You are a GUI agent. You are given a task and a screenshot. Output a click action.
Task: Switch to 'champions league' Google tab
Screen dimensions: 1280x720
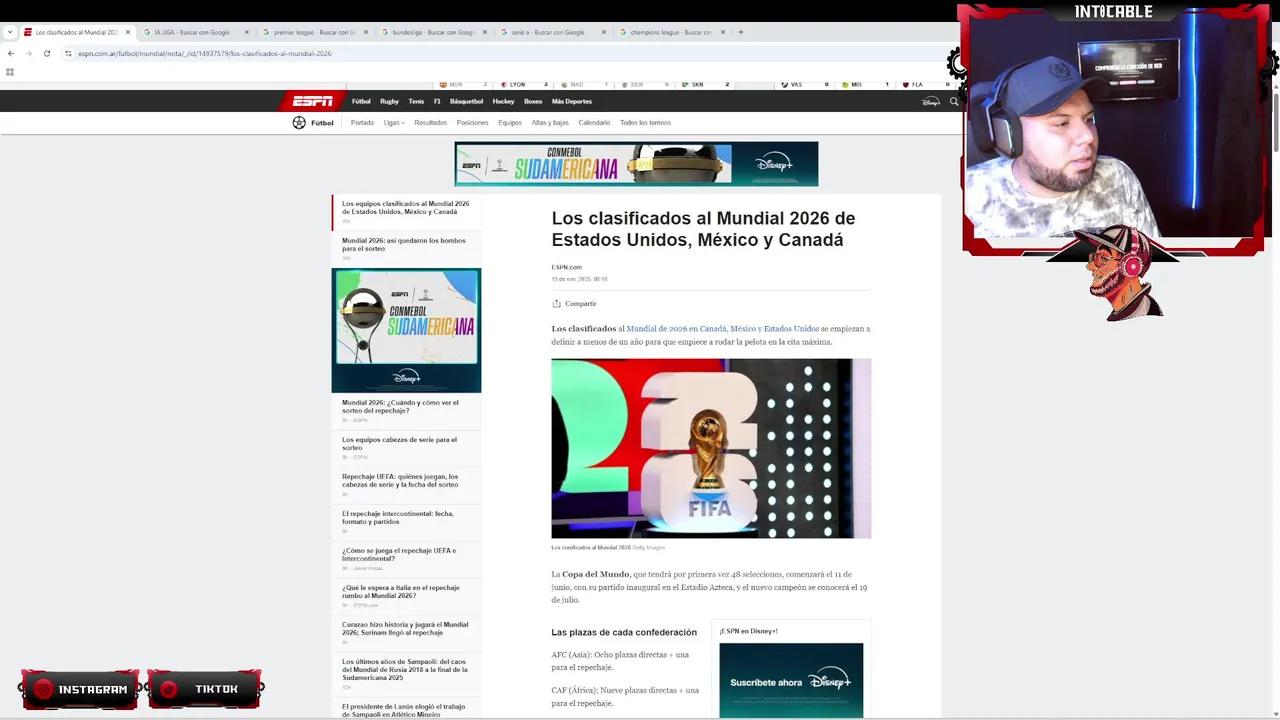point(671,32)
